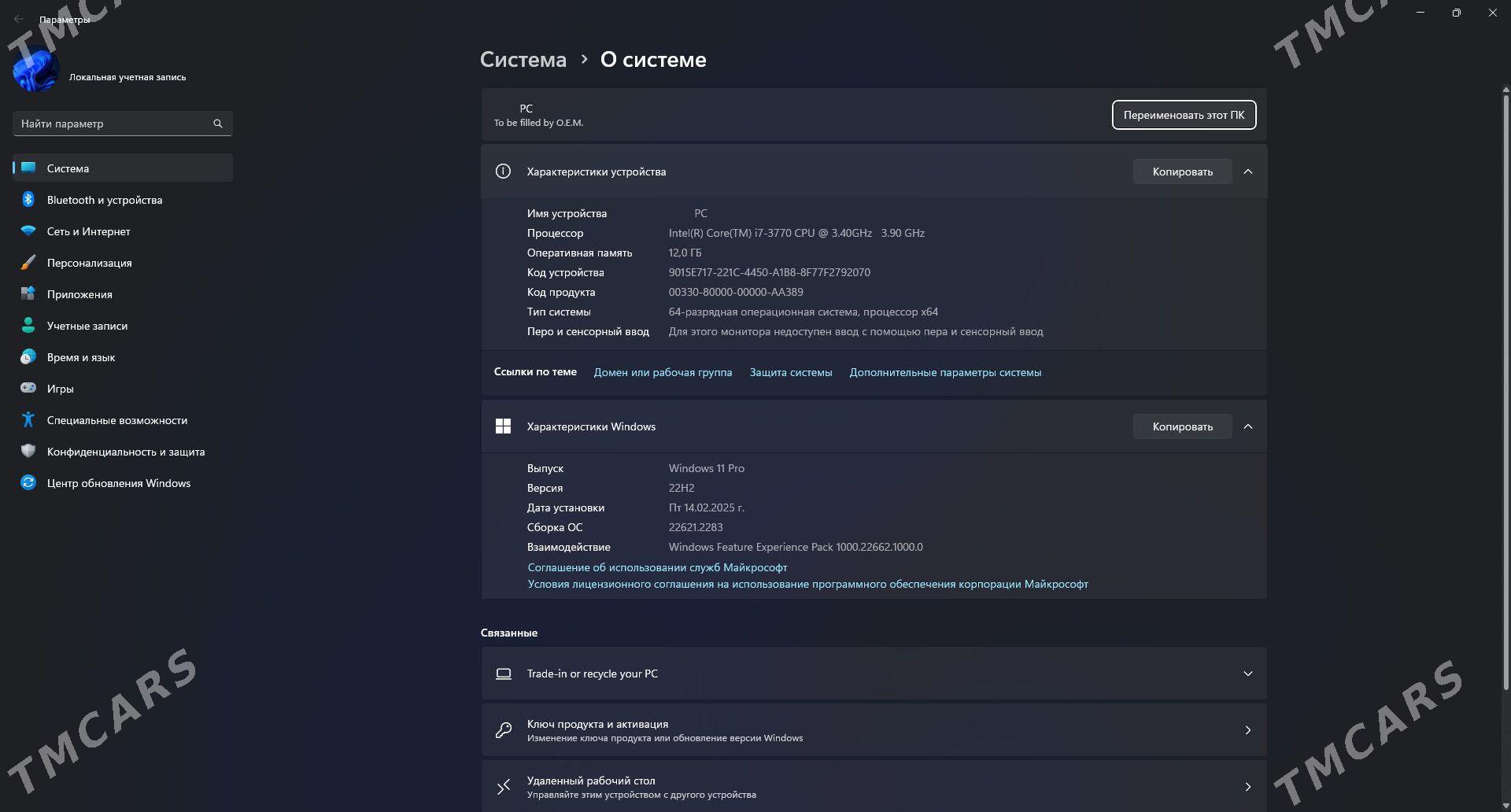This screenshot has height=812, width=1511.
Task: Open Сеть и Интернет section
Action: pyautogui.click(x=123, y=231)
